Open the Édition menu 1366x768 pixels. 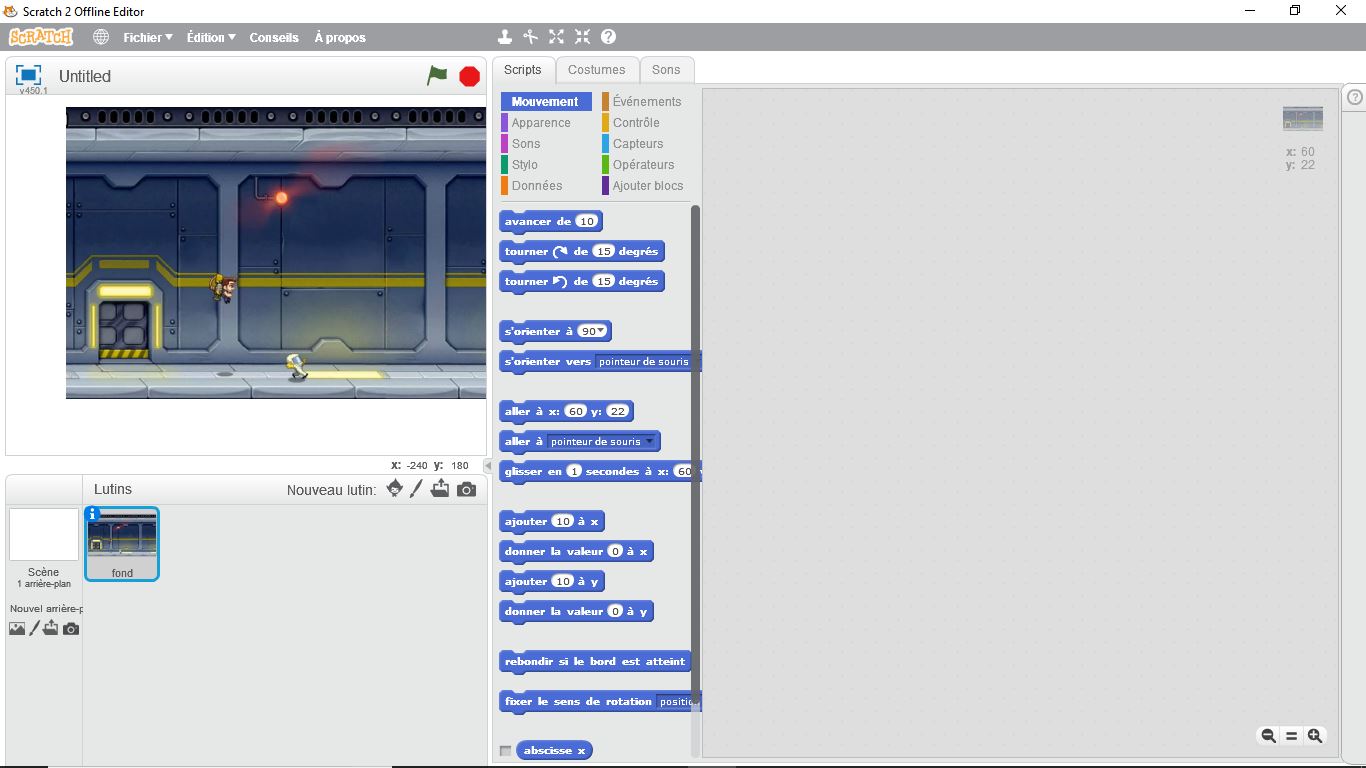point(211,37)
